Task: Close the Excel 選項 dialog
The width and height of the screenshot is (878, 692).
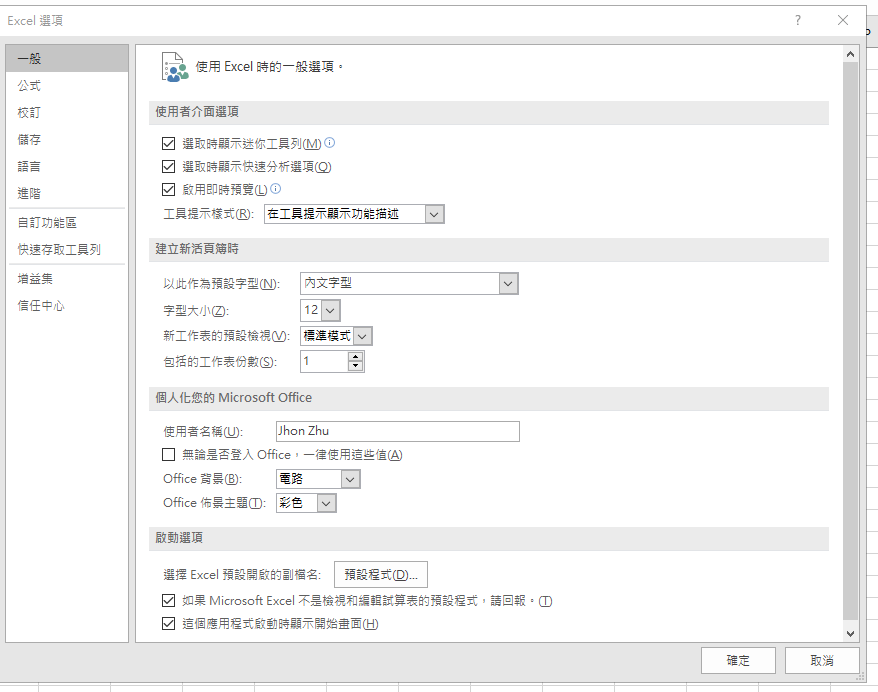Action: [x=843, y=21]
